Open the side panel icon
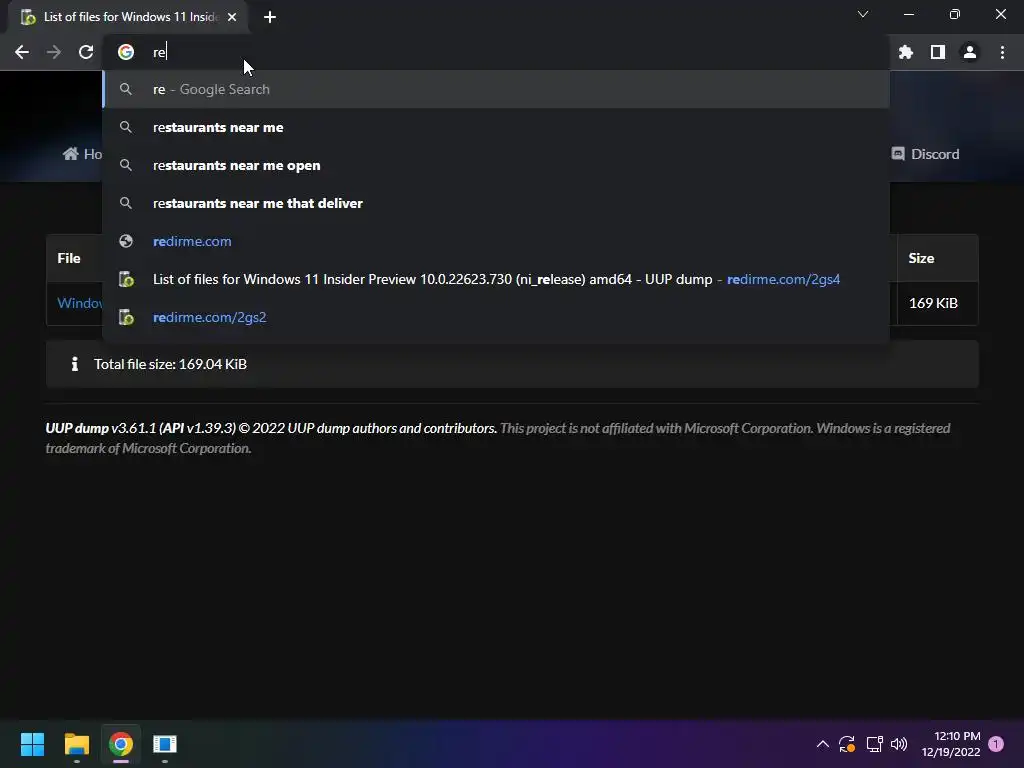Image resolution: width=1024 pixels, height=768 pixels. [938, 52]
